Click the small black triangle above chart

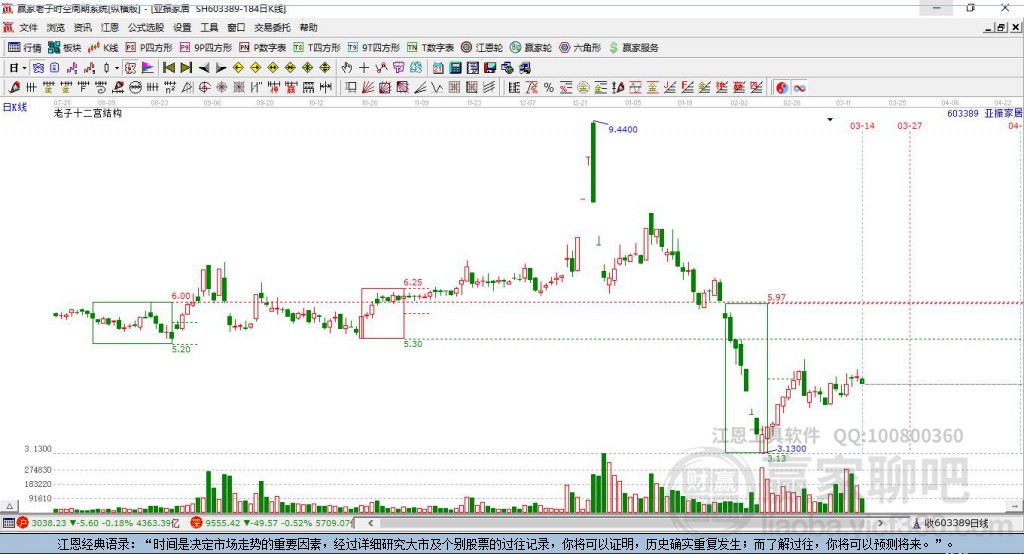point(830,120)
